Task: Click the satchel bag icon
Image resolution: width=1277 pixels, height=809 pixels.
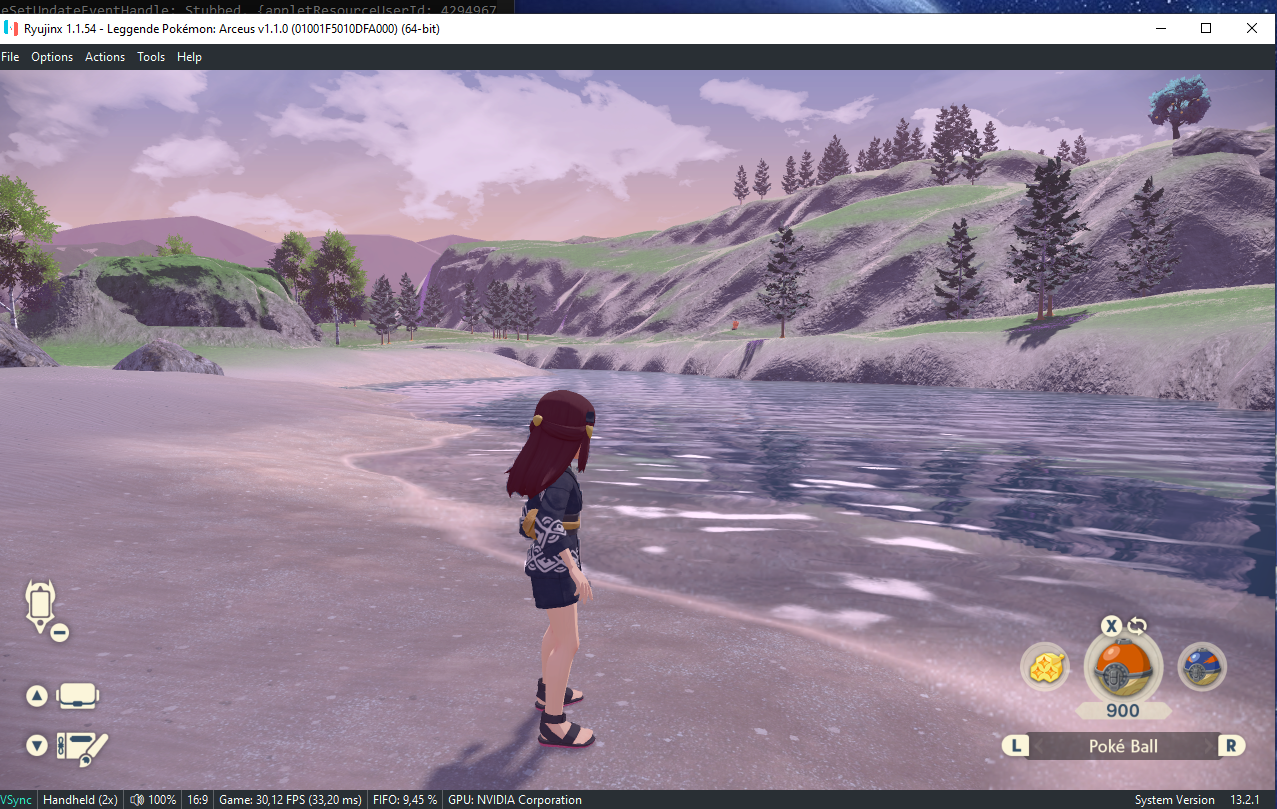Action: [77, 695]
